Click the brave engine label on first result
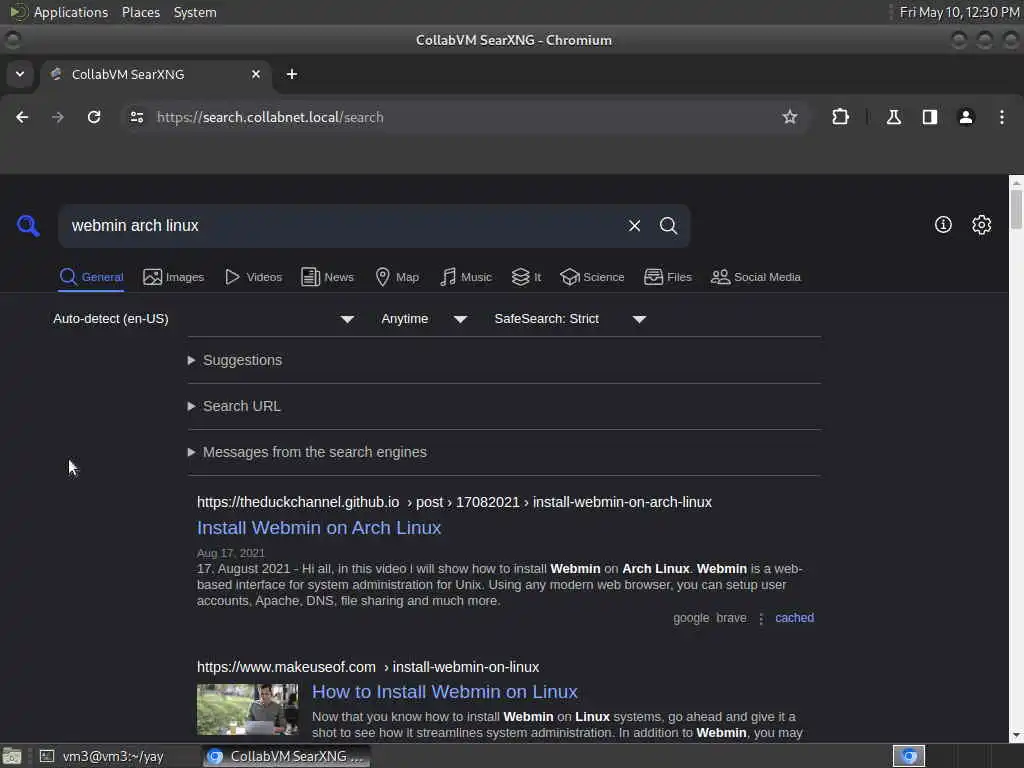The height and width of the screenshot is (768, 1024). tap(731, 618)
